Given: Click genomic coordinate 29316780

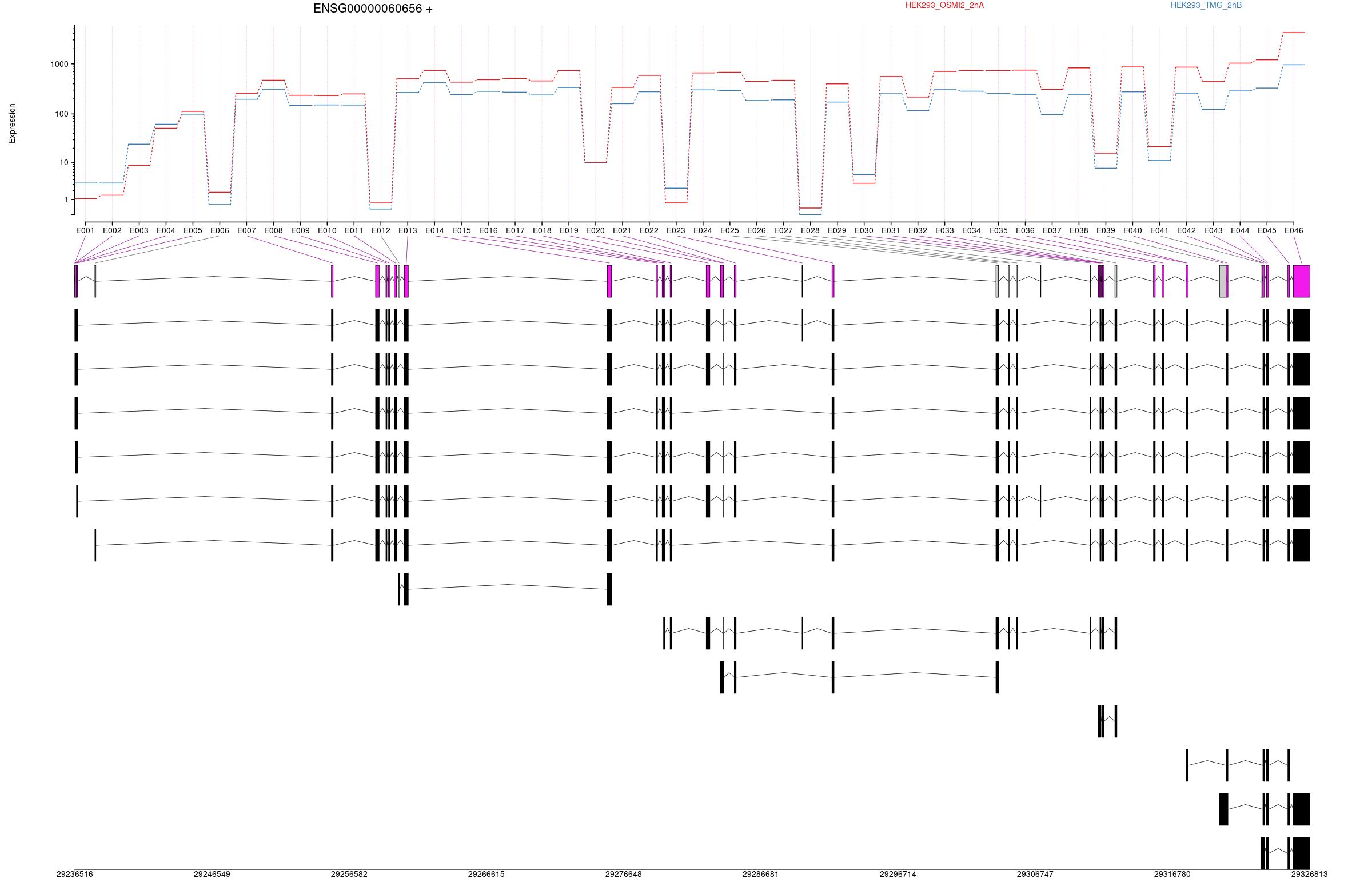Looking at the screenshot, I should [x=1172, y=875].
